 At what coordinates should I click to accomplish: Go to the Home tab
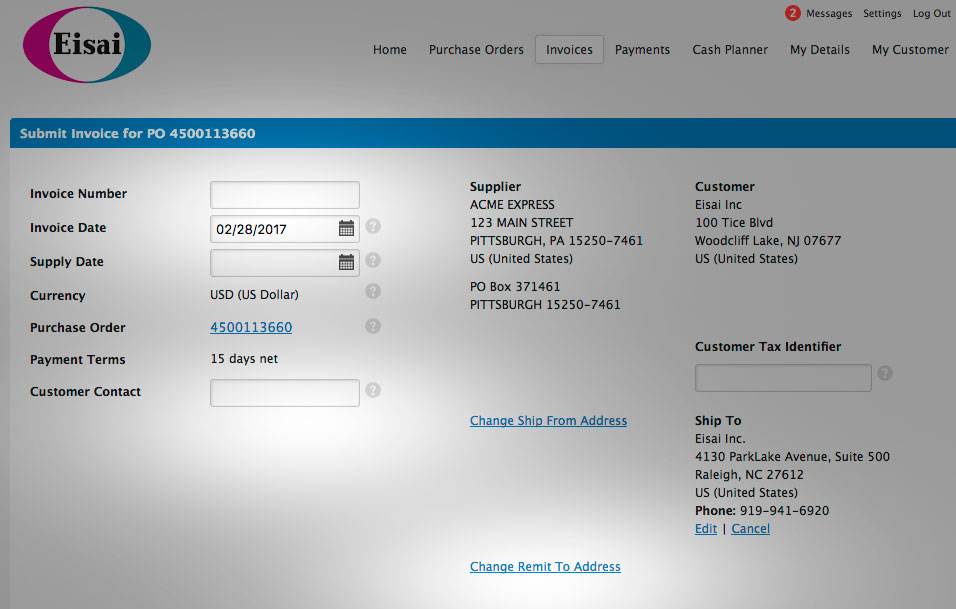point(390,49)
